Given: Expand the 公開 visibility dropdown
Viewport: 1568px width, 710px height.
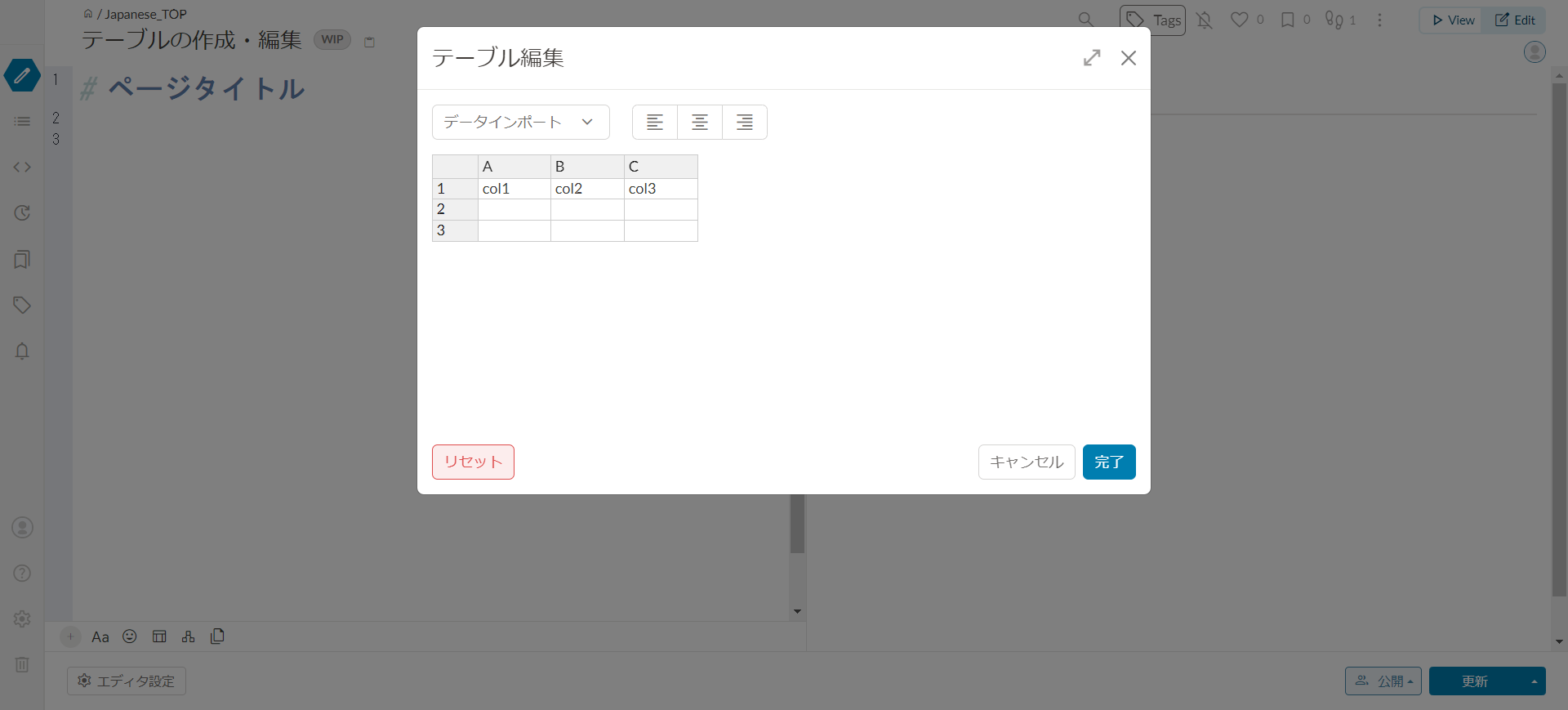Looking at the screenshot, I should (x=1383, y=681).
